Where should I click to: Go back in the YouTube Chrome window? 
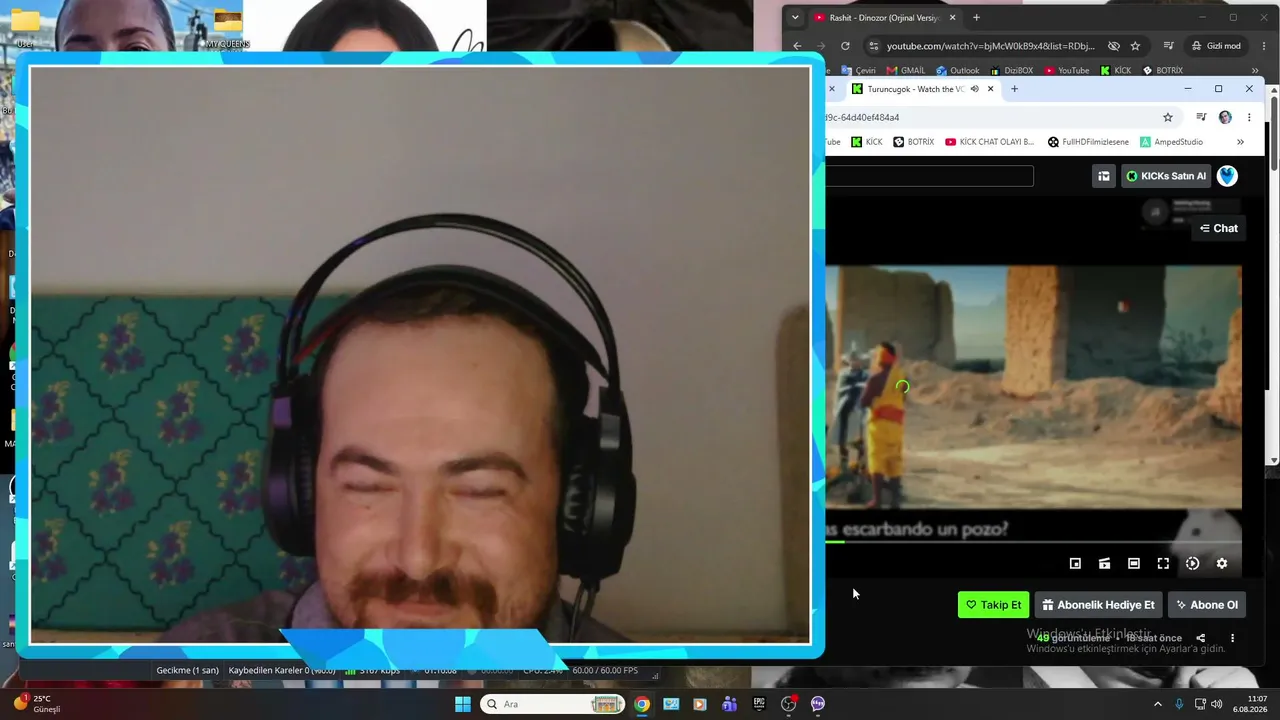coord(797,46)
